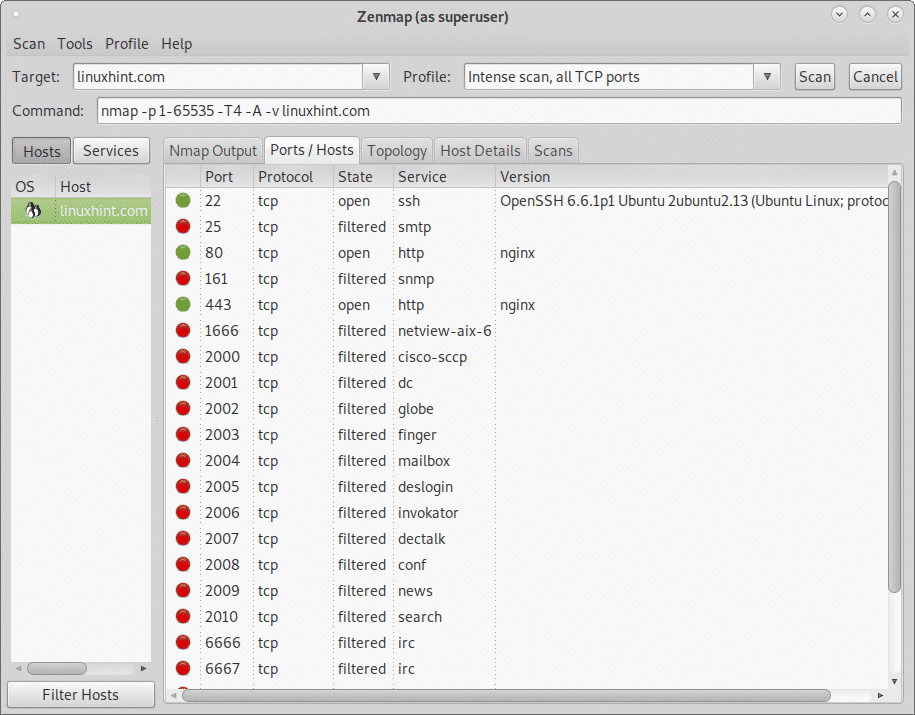Click the red status icon for port 2004
This screenshot has height=715, width=915.
(183, 461)
